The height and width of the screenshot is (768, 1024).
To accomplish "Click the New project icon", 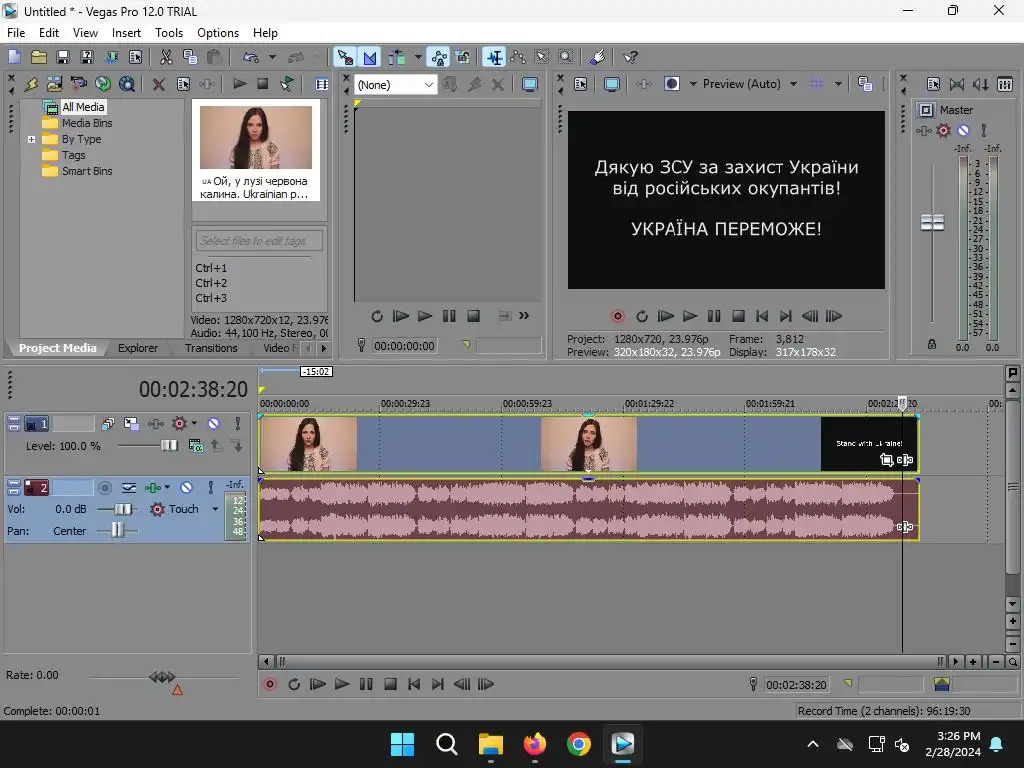I will click(x=14, y=57).
